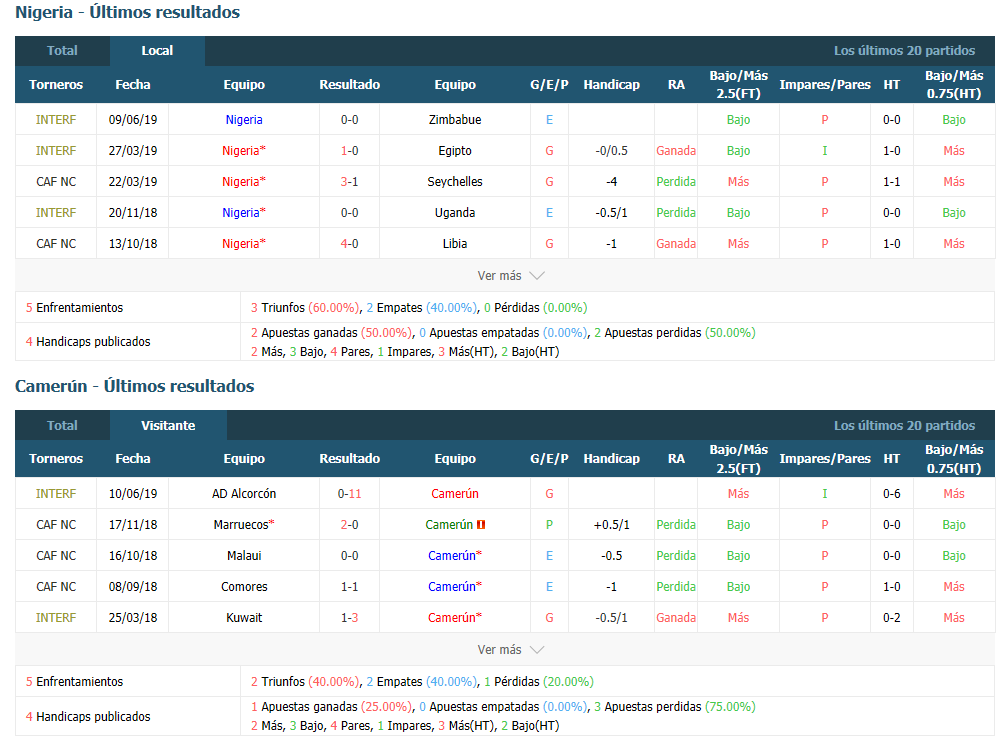Click the 2-0 result of Marruecos
The width and height of the screenshot is (1005, 742).
point(349,525)
